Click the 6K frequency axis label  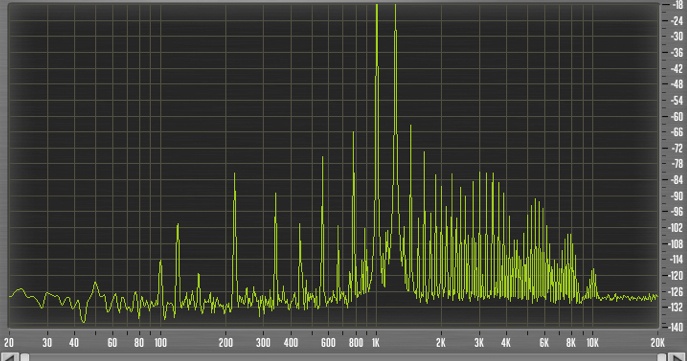coord(544,343)
